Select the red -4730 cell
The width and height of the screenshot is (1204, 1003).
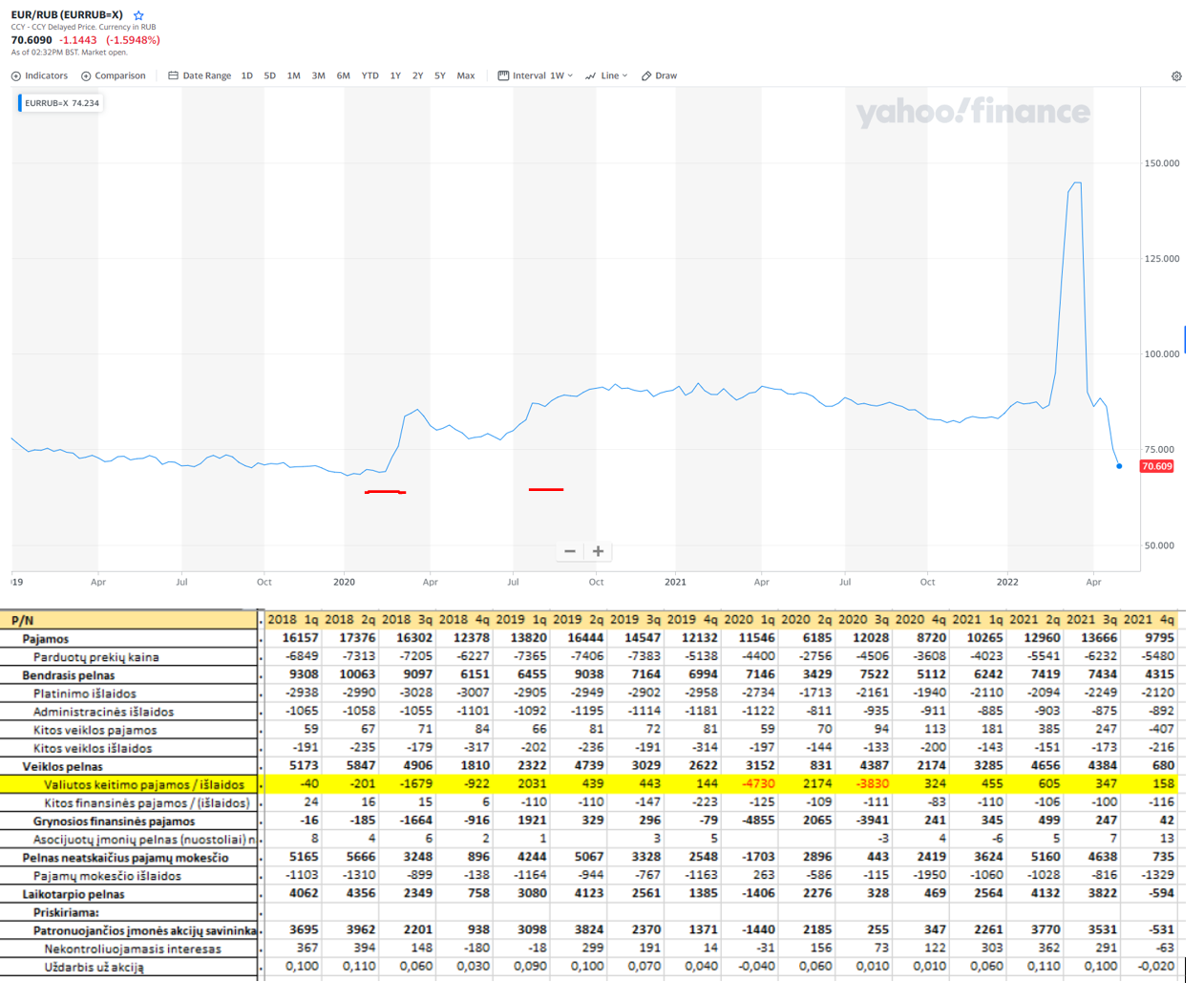coord(750,783)
